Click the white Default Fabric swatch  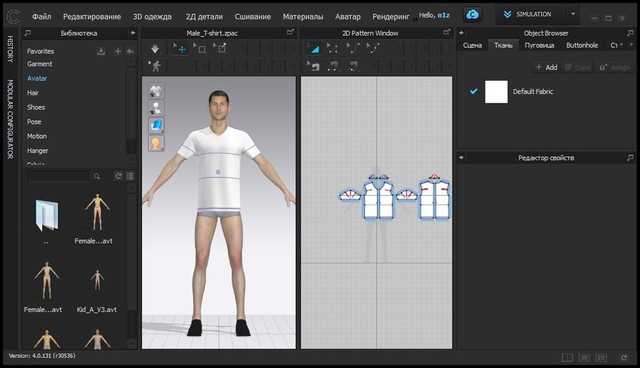click(x=496, y=91)
